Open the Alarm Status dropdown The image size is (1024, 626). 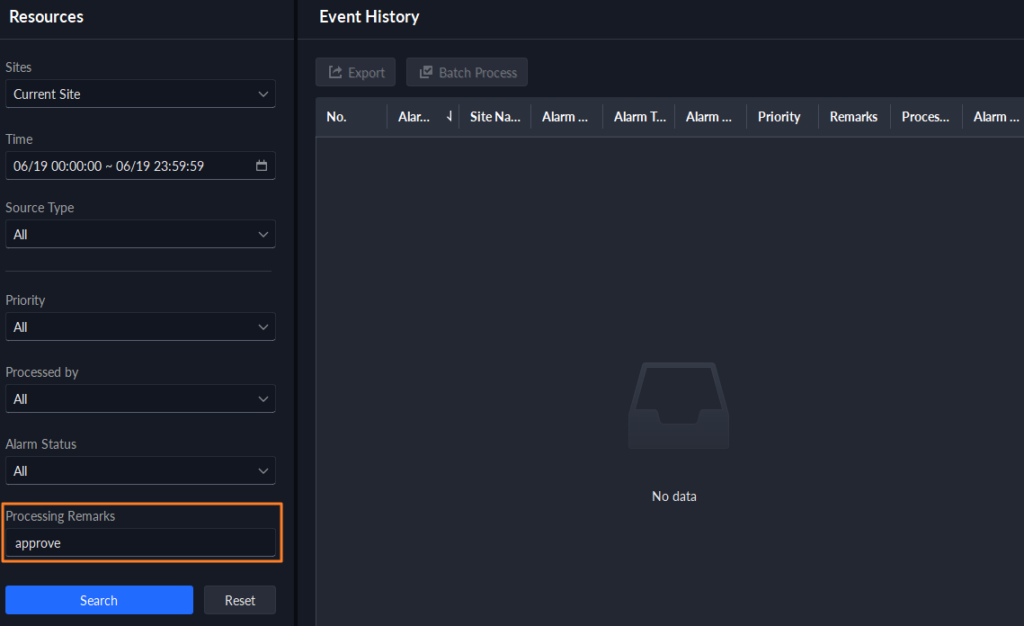(140, 471)
